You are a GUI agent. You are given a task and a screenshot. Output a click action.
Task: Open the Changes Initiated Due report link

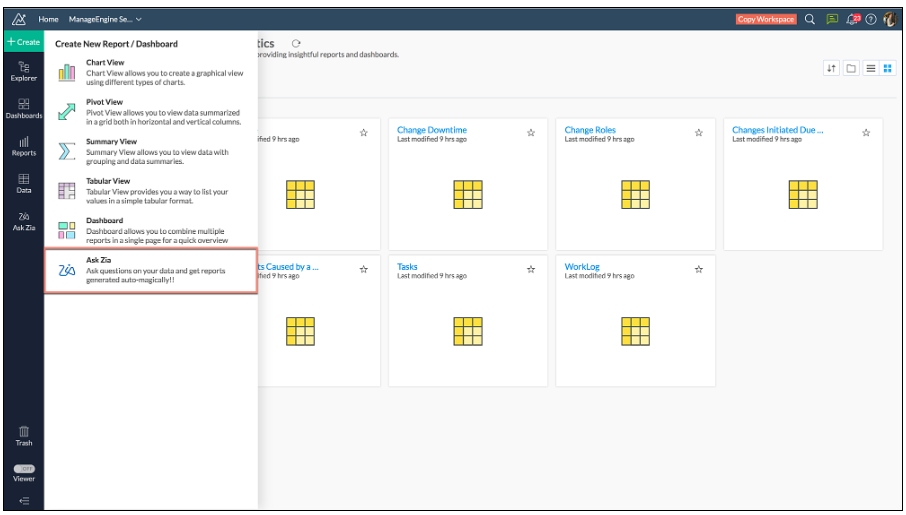pos(777,130)
